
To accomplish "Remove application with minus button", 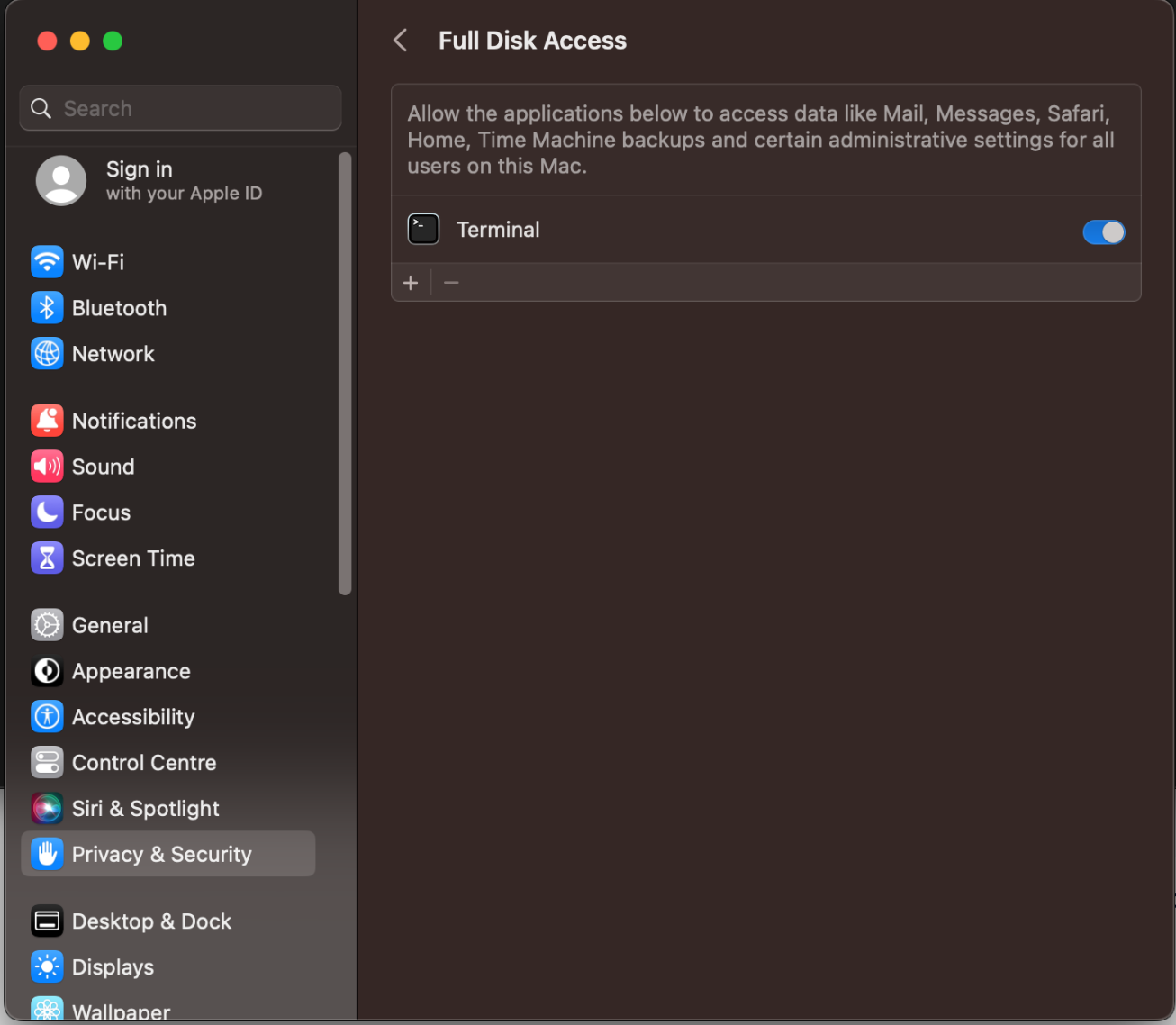I will pos(451,283).
